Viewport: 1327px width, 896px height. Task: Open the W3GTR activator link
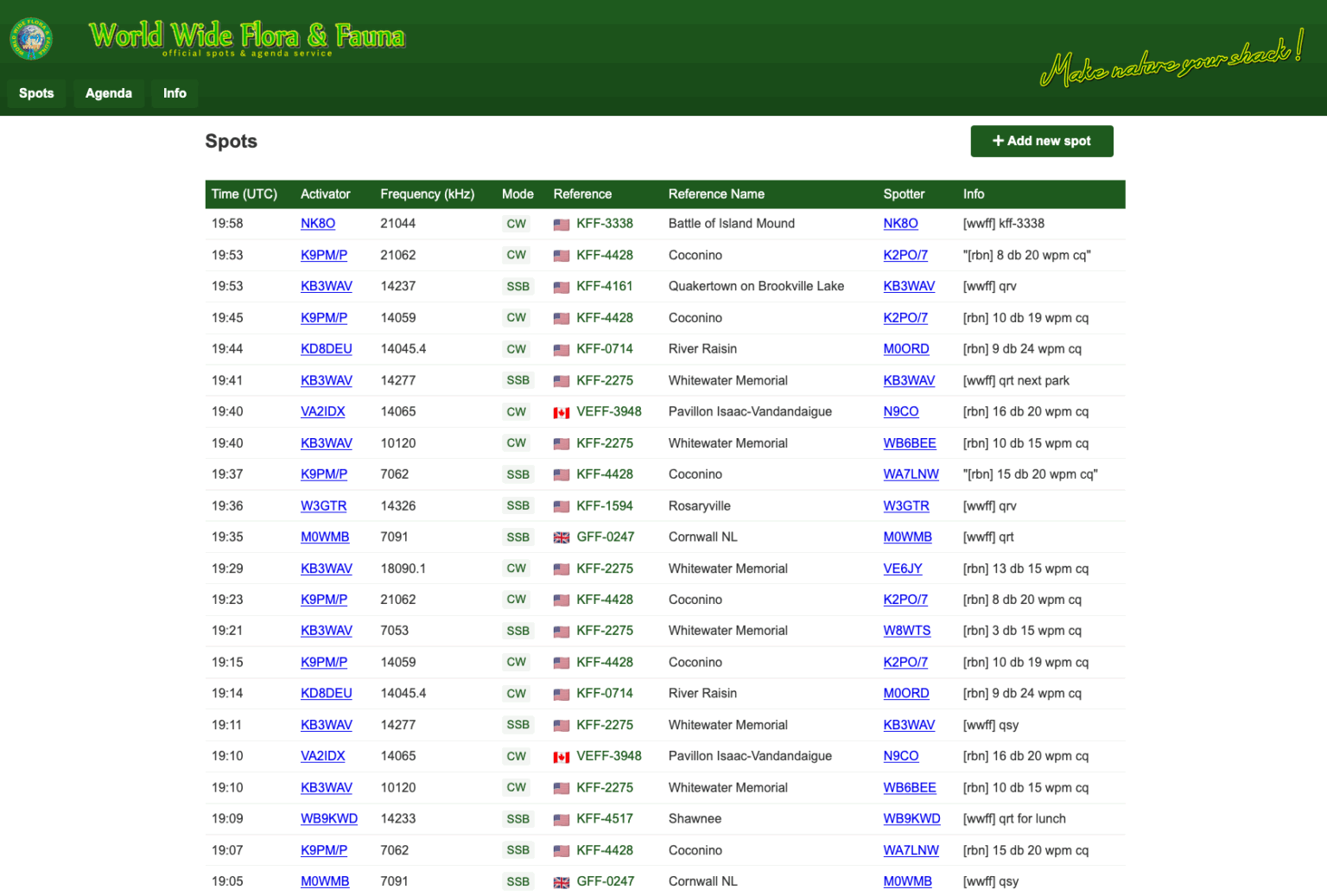click(323, 505)
